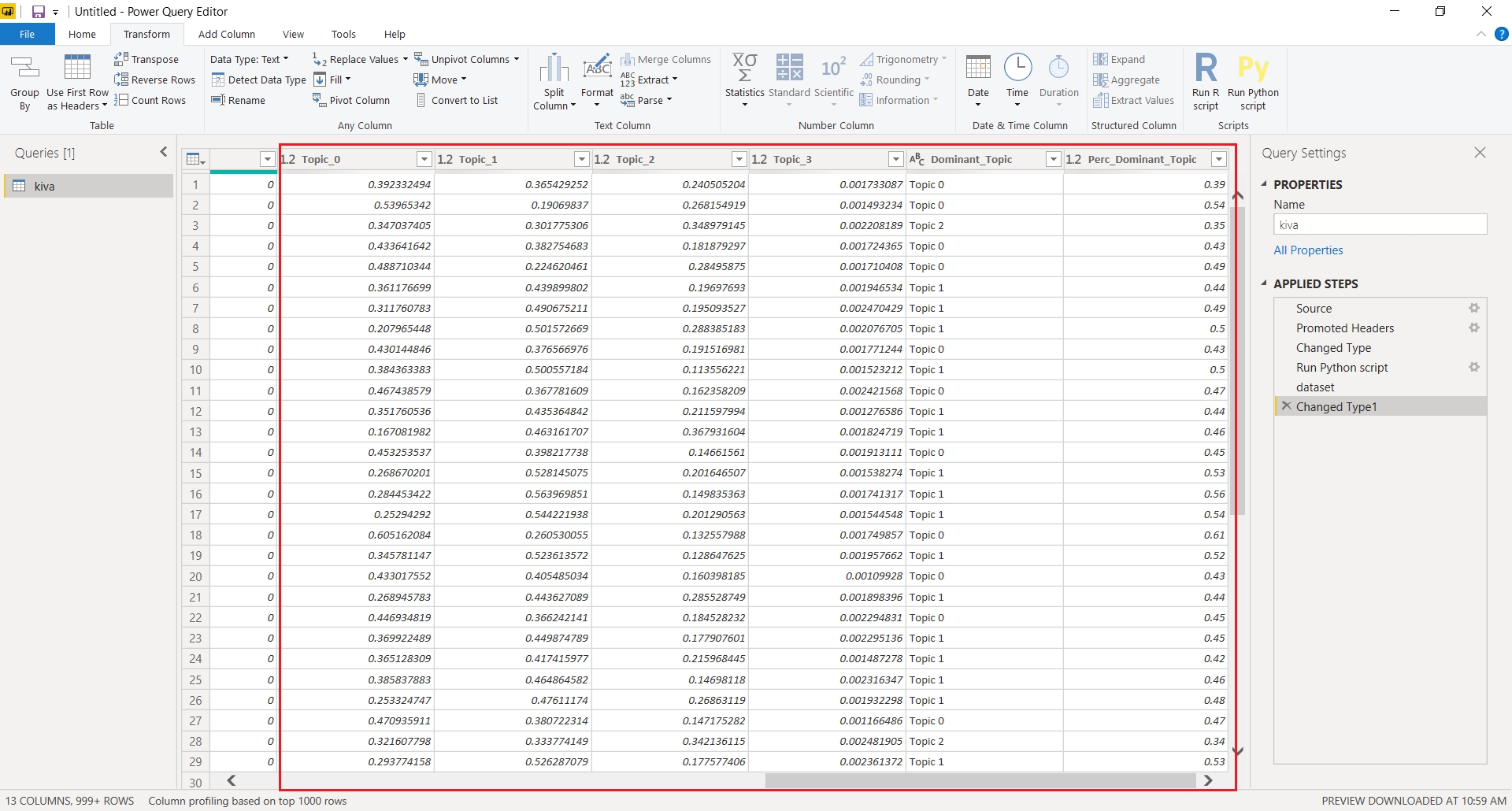The image size is (1512, 811).
Task: Click the Run Python script icon
Action: coord(1252,69)
